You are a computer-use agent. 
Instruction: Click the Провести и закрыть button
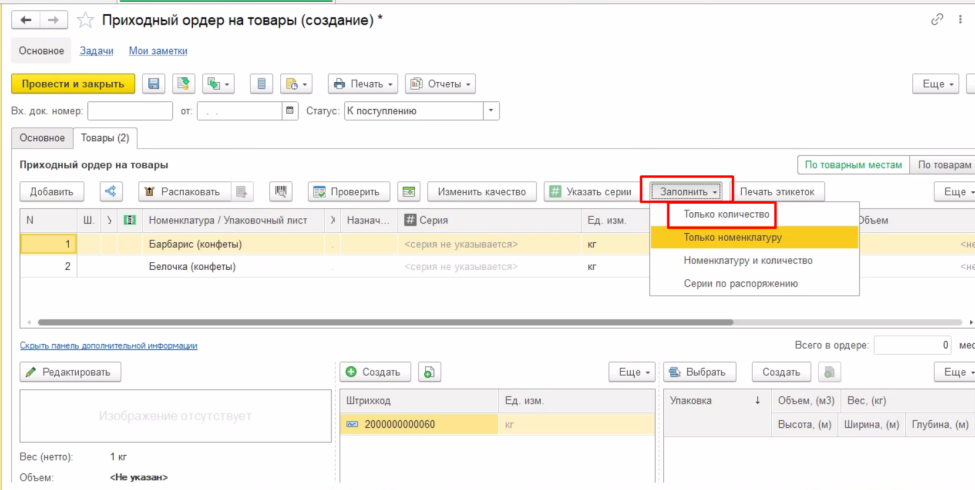pyautogui.click(x=72, y=84)
